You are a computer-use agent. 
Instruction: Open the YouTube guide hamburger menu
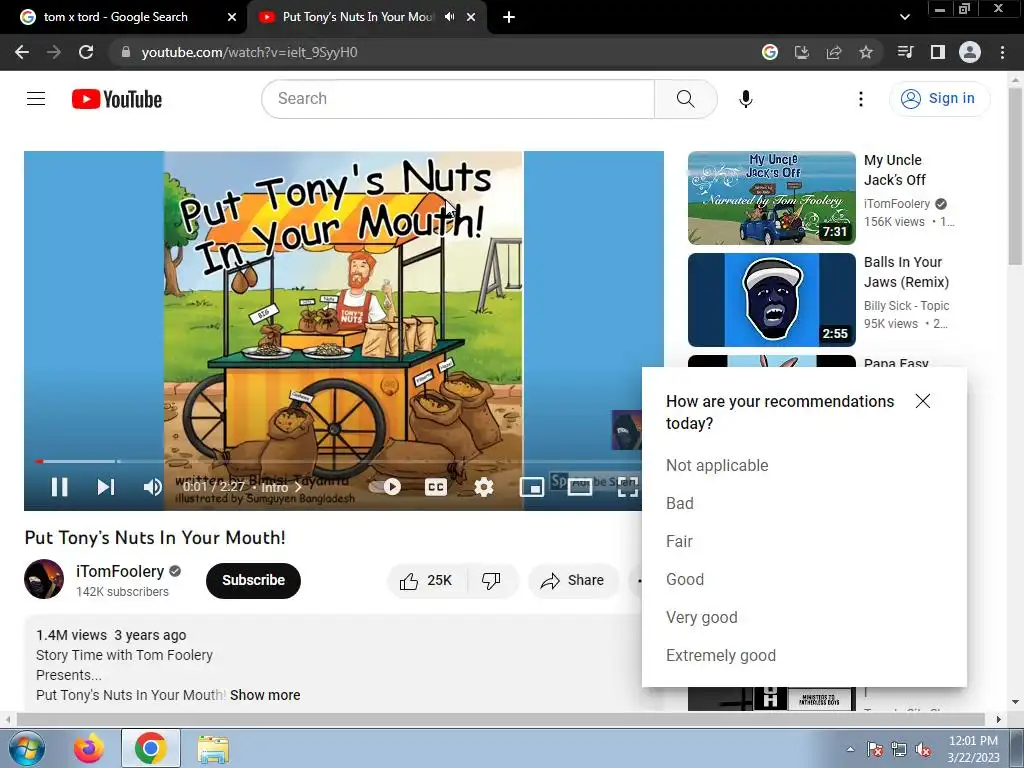coord(36,99)
